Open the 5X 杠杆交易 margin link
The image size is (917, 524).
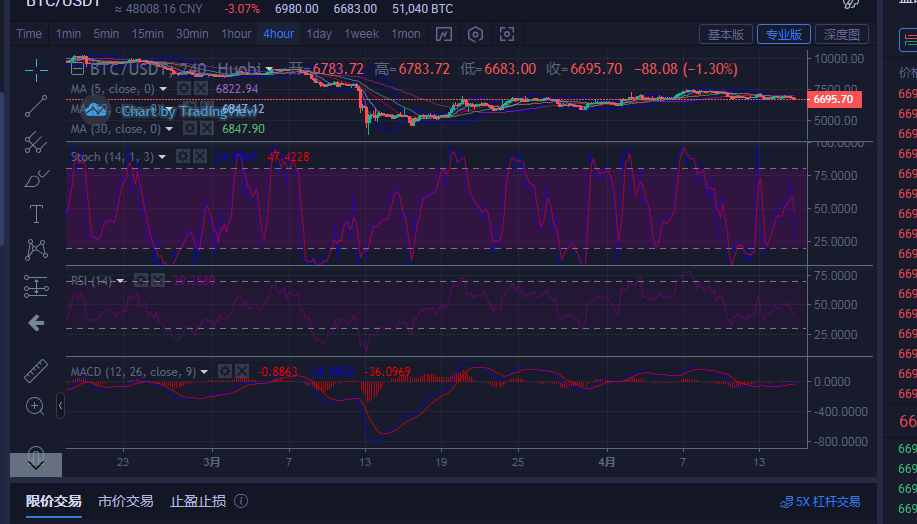point(820,502)
